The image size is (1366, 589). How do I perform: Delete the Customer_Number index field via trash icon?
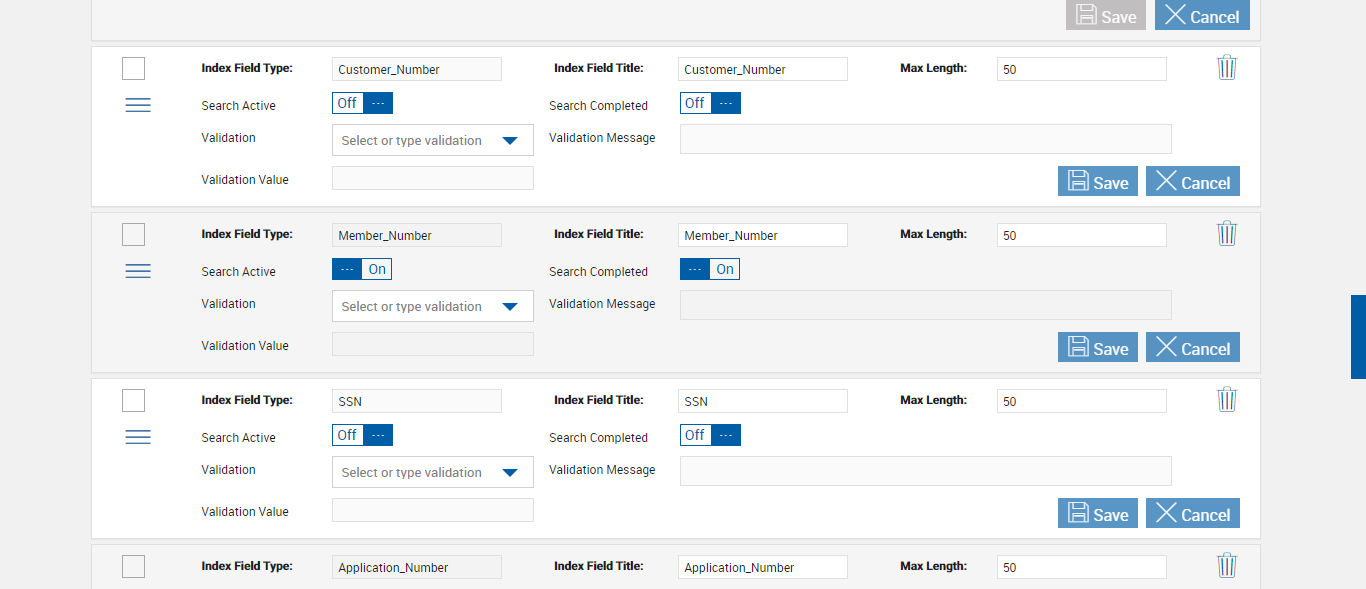pyautogui.click(x=1227, y=68)
